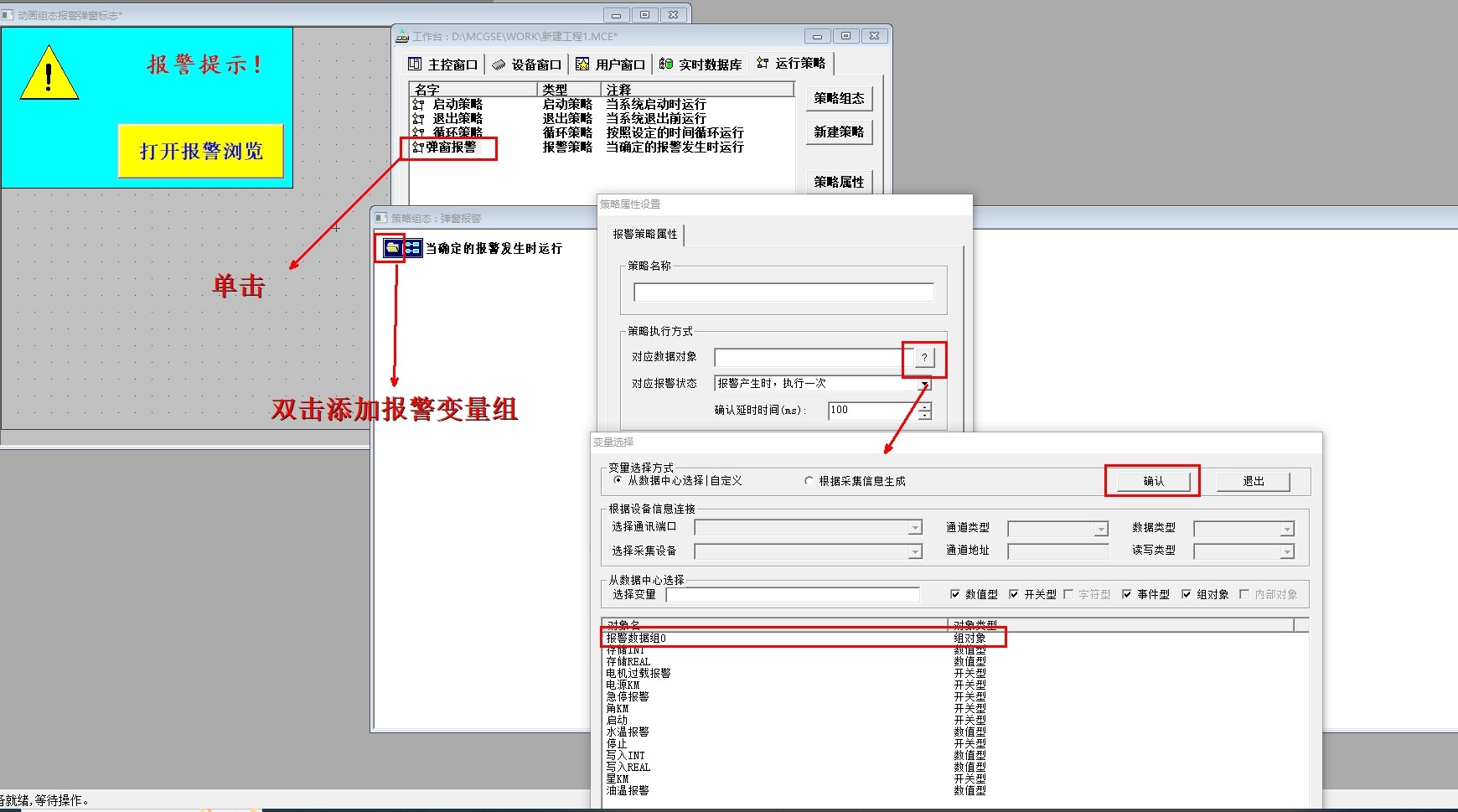Click the 新建策略 button

click(x=838, y=132)
